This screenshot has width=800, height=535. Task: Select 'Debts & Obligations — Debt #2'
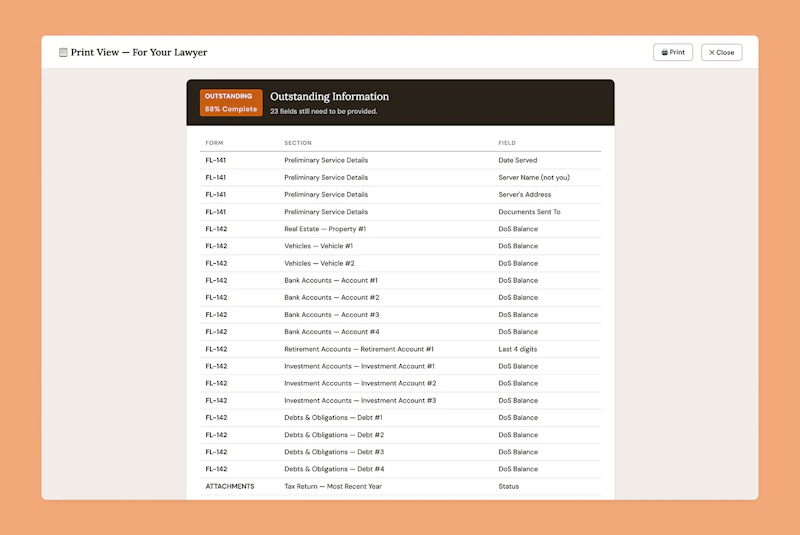click(x=334, y=435)
